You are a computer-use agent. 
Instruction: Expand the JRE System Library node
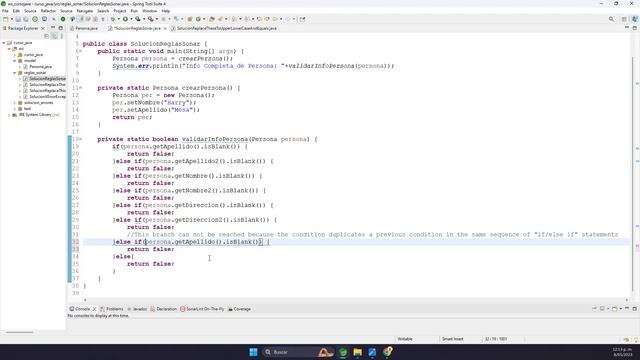tap(9, 115)
